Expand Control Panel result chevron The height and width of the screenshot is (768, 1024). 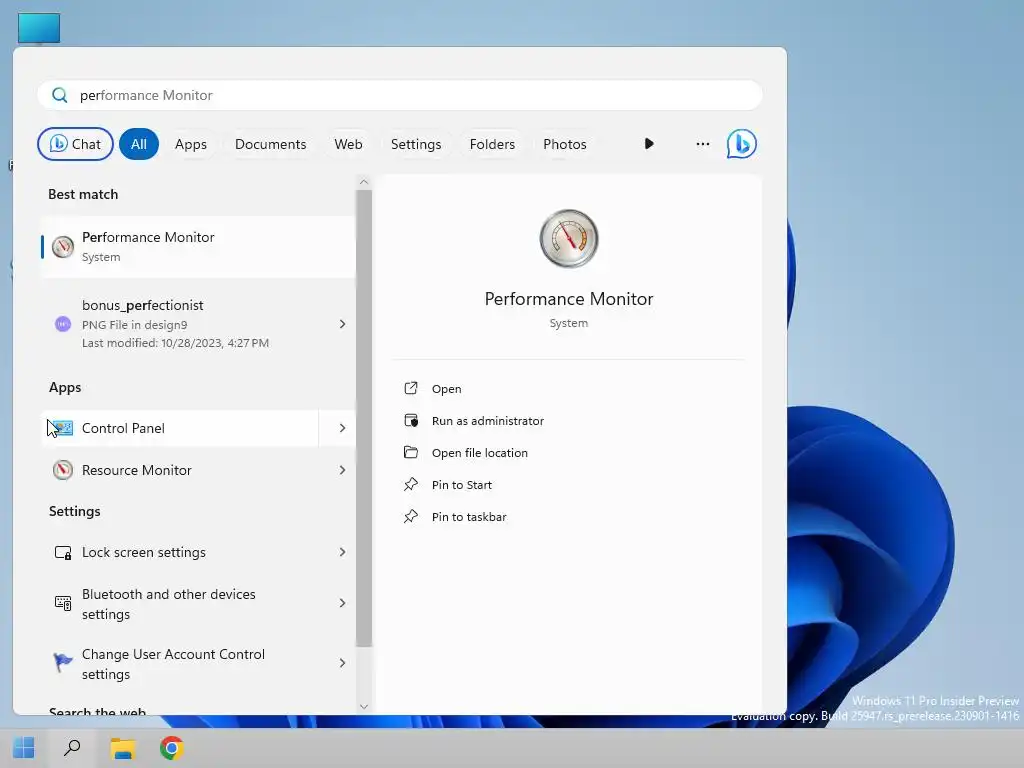(342, 428)
